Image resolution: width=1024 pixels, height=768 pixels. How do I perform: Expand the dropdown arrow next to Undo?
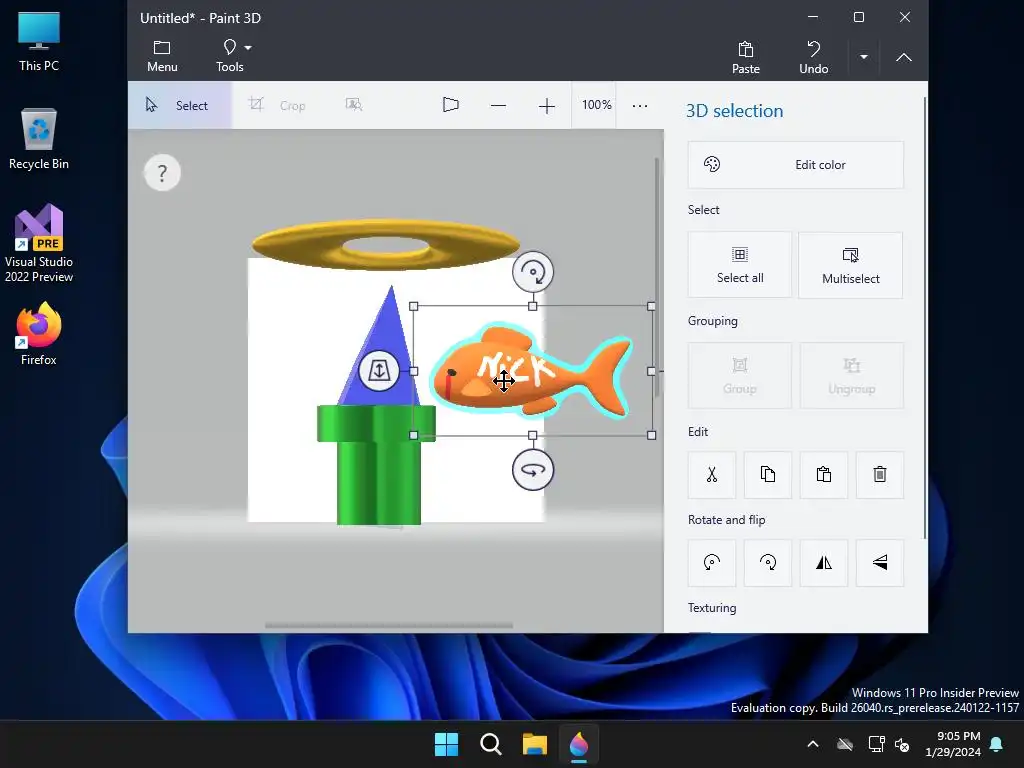(863, 57)
